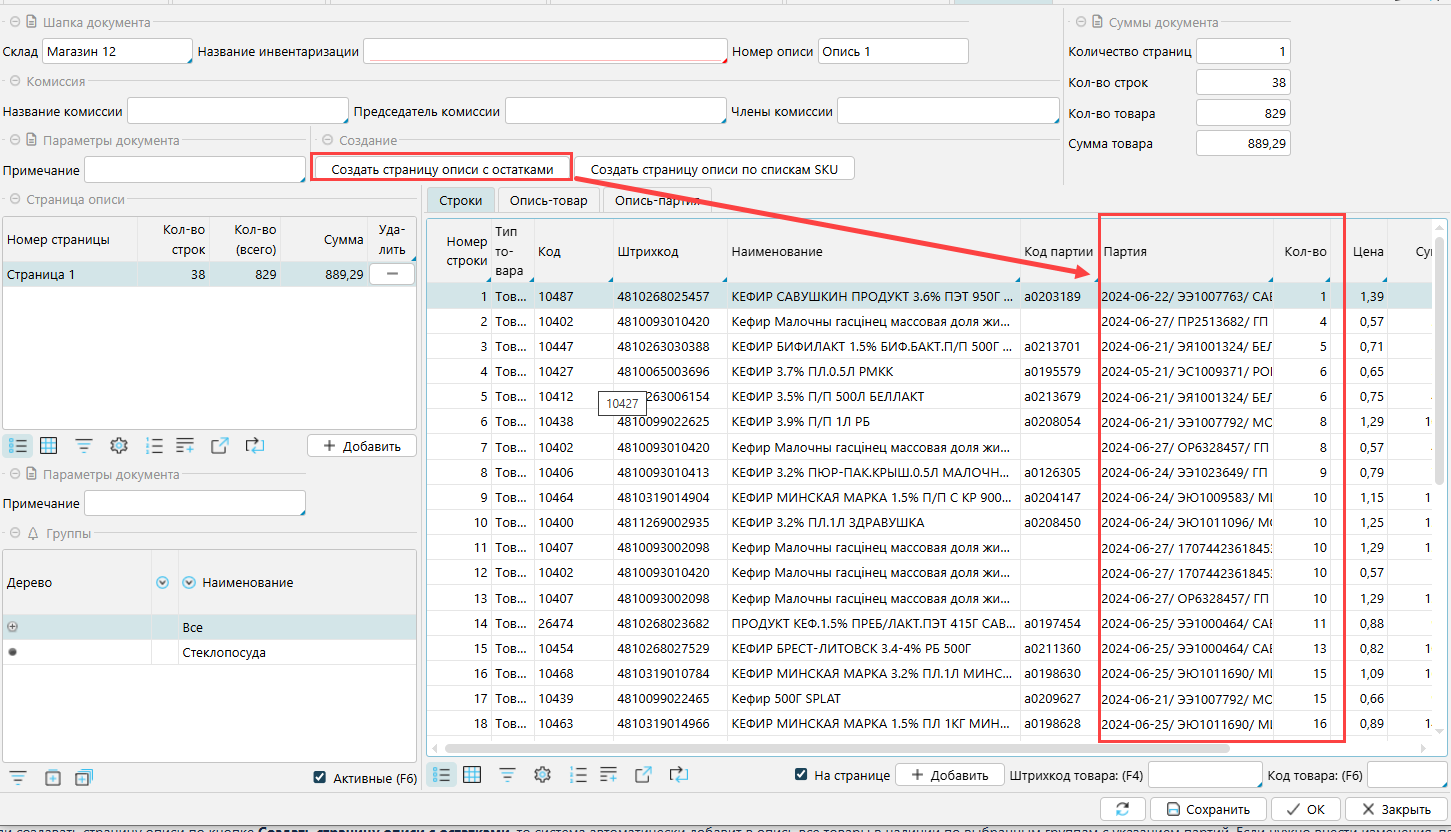Click the single-square plus icon under Группы tree

[x=53, y=777]
